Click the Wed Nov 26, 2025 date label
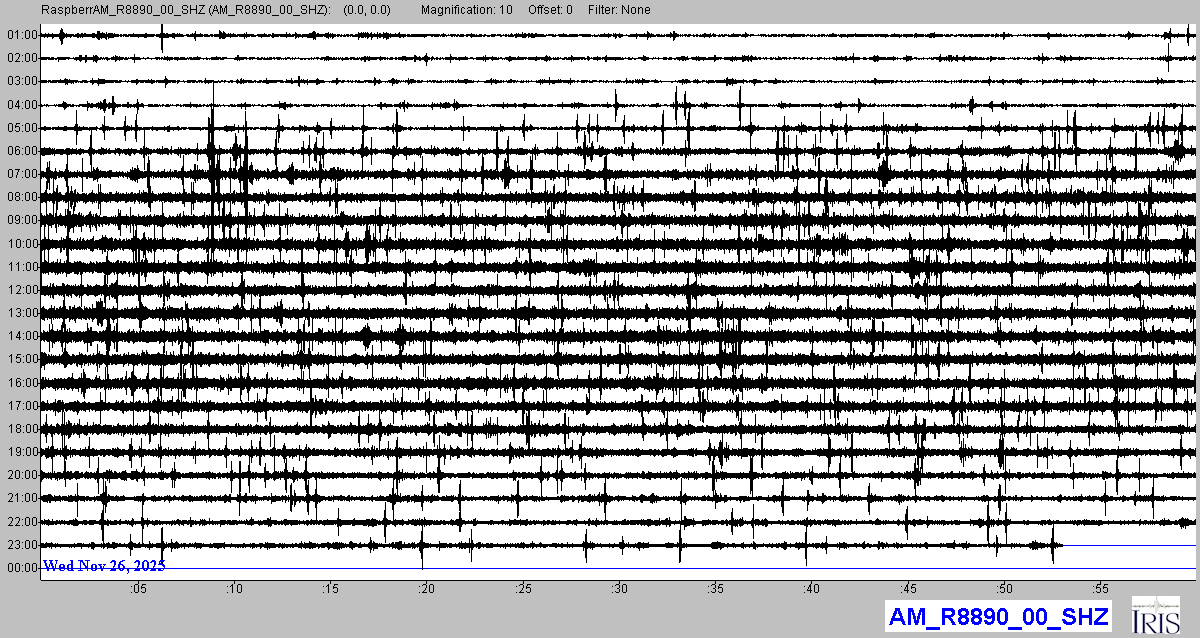This screenshot has height=638, width=1200. click(104, 566)
